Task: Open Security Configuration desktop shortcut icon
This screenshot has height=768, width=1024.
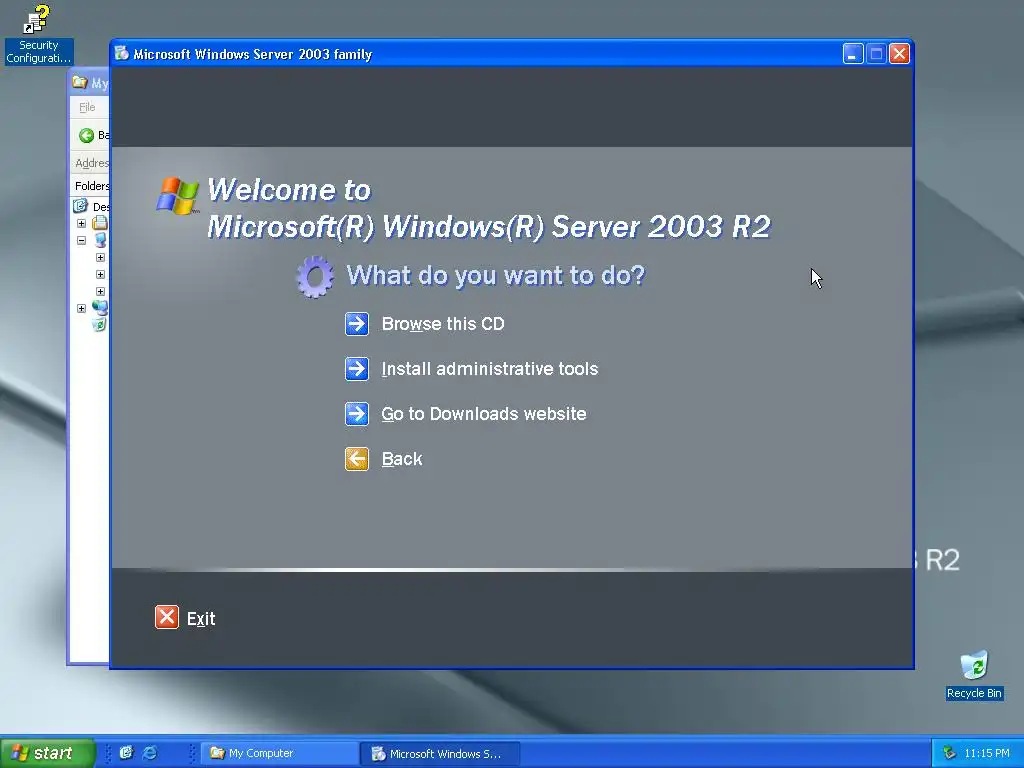Action: point(36,20)
